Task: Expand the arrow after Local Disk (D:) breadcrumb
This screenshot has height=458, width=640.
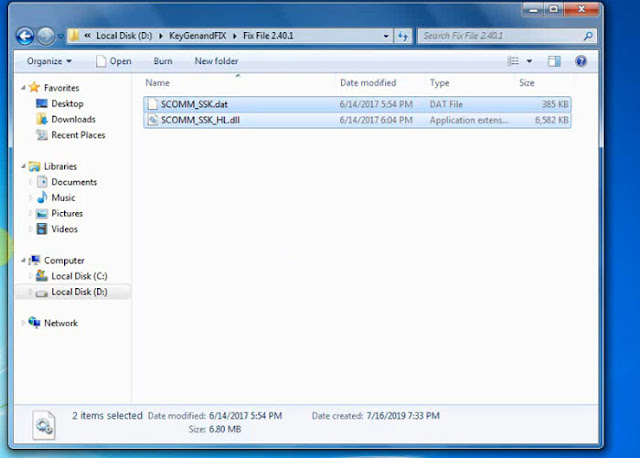Action: coord(160,36)
